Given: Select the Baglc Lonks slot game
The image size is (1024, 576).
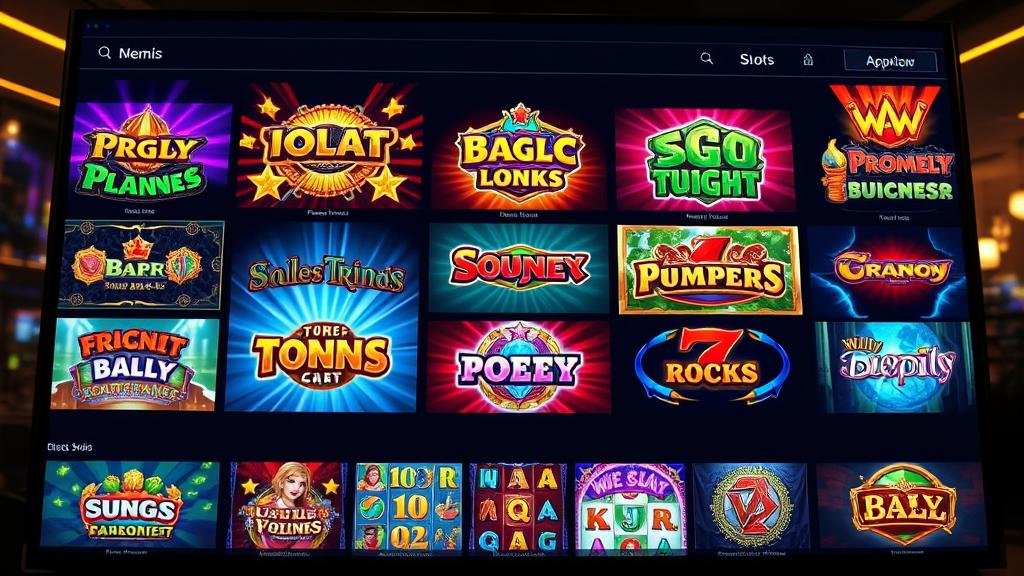Looking at the screenshot, I should [519, 157].
